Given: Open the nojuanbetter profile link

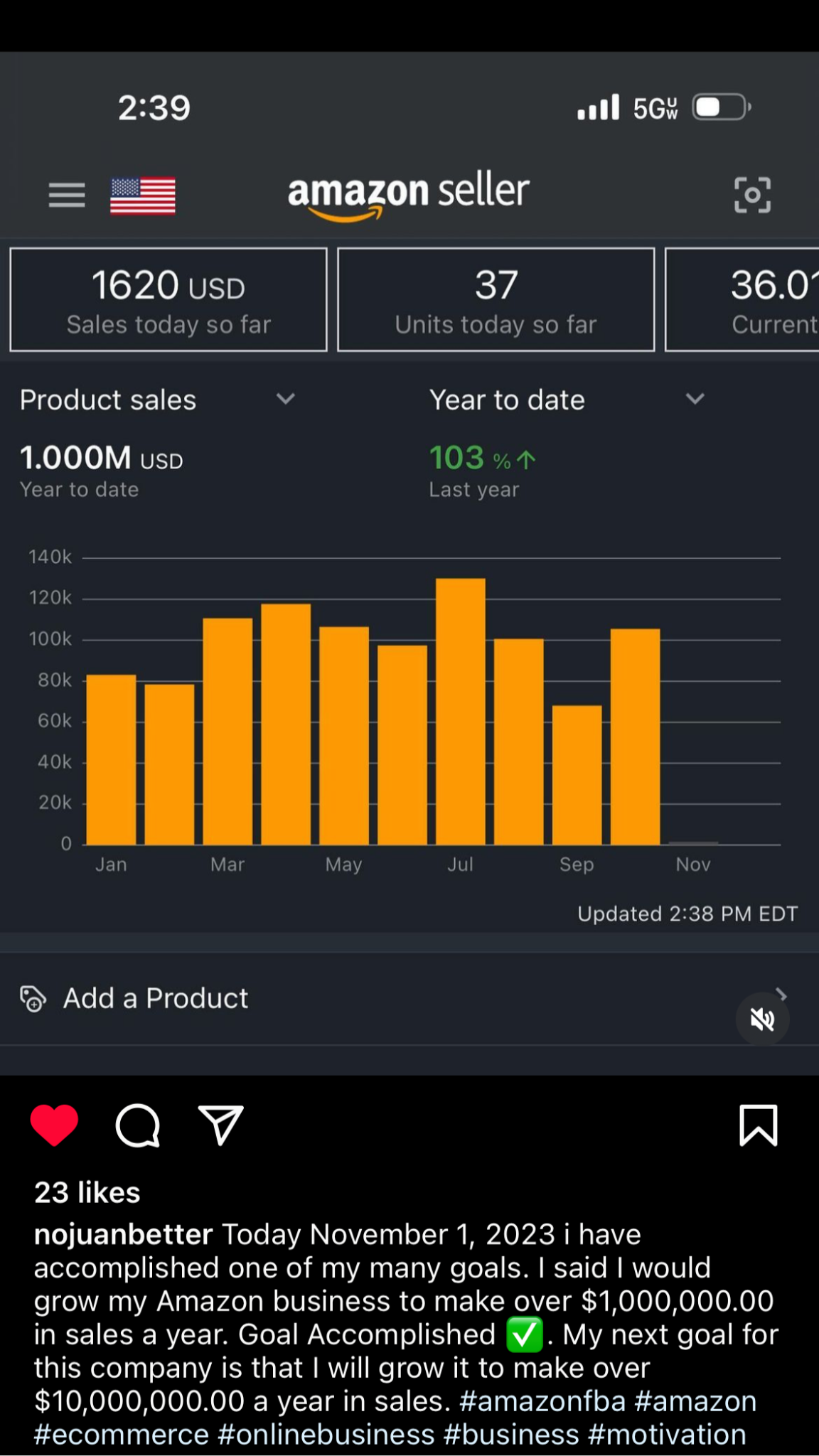Looking at the screenshot, I should pyautogui.click(x=124, y=1235).
